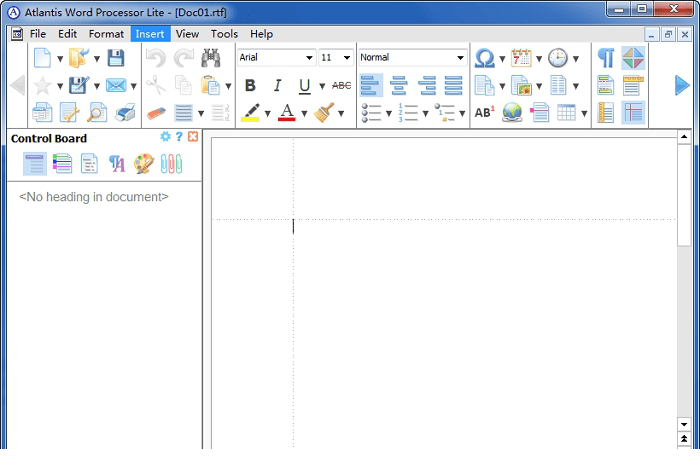This screenshot has width=700, height=466.
Task: Open the Edit menu
Action: point(67,34)
